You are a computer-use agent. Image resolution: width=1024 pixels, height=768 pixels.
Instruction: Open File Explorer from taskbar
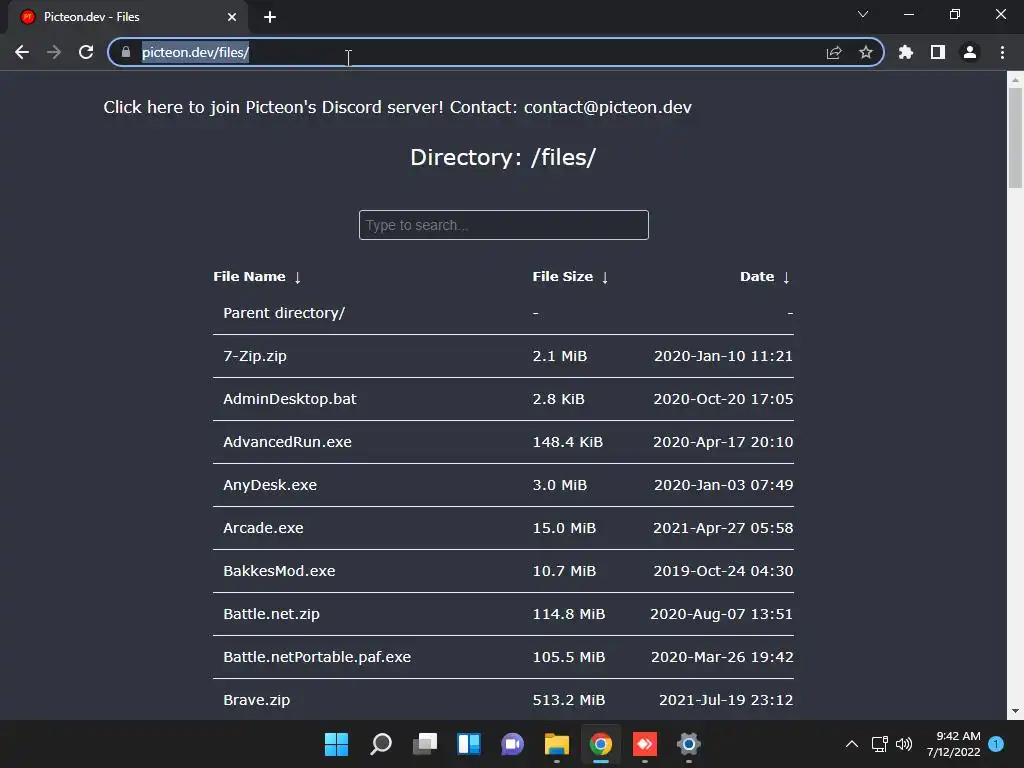pos(557,744)
